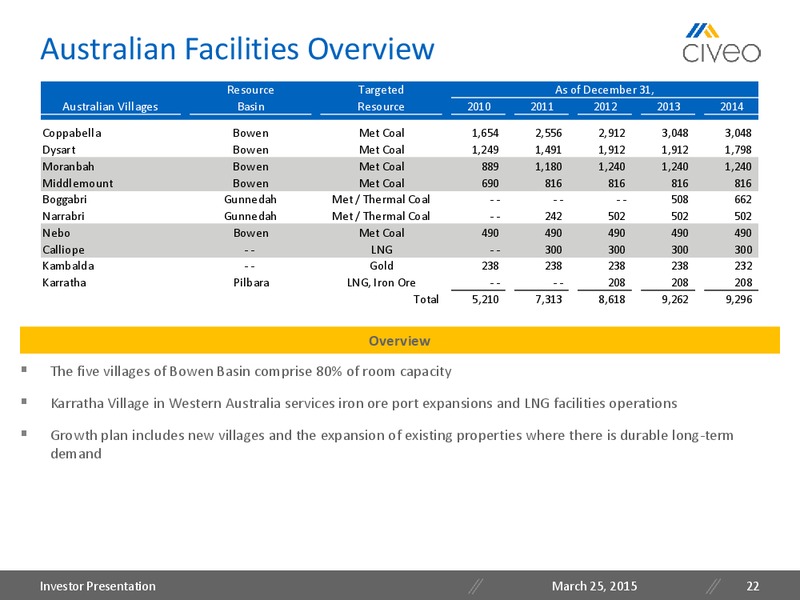Click the 'LNG, Iron Ore' resource cell
Image resolution: width=800 pixels, height=600 pixels.
click(381, 283)
